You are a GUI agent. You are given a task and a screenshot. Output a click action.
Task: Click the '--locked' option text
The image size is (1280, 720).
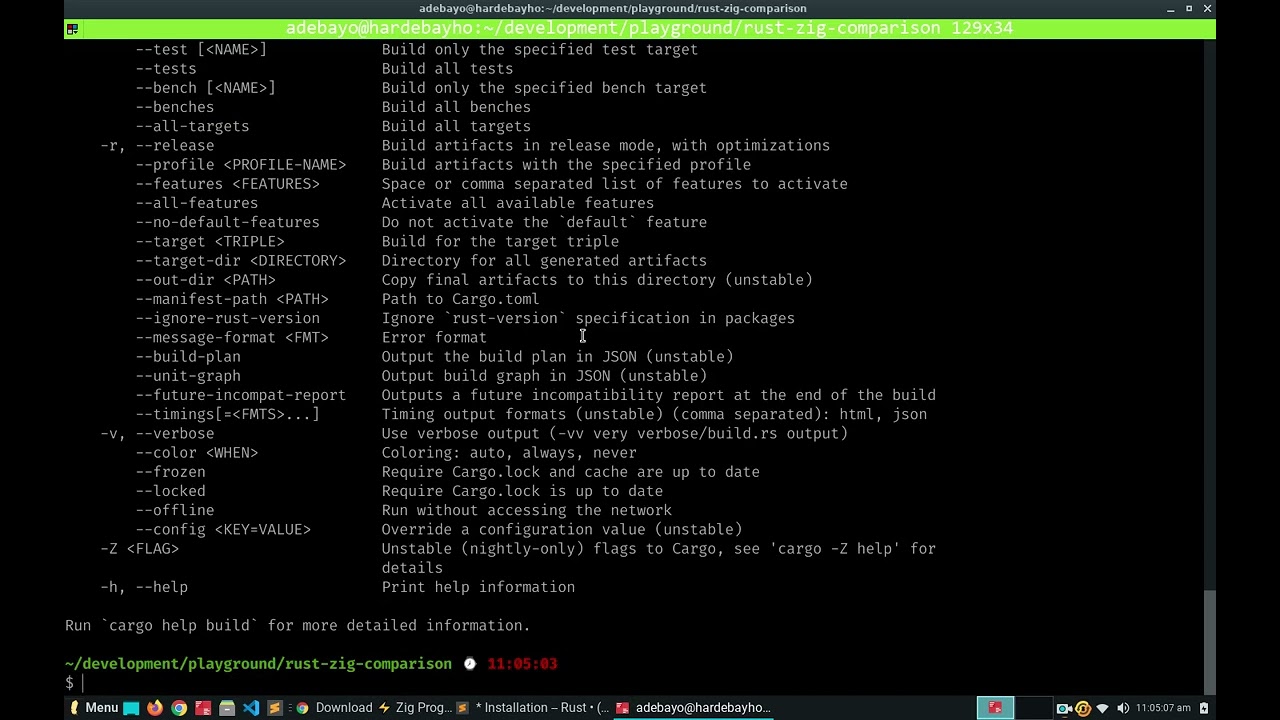(171, 491)
